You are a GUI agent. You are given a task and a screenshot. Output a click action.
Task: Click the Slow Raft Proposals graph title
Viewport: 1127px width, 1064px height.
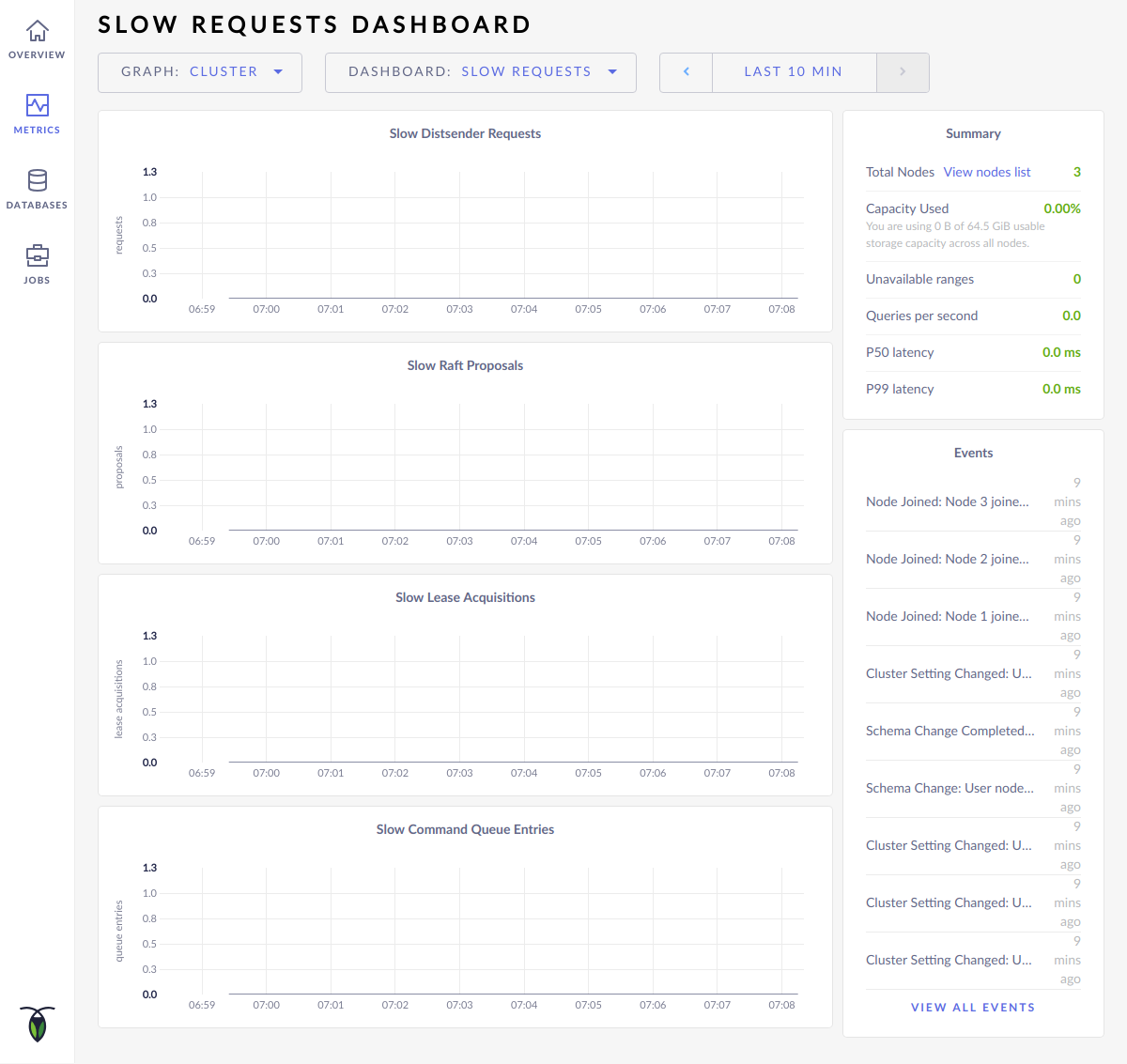tap(465, 365)
